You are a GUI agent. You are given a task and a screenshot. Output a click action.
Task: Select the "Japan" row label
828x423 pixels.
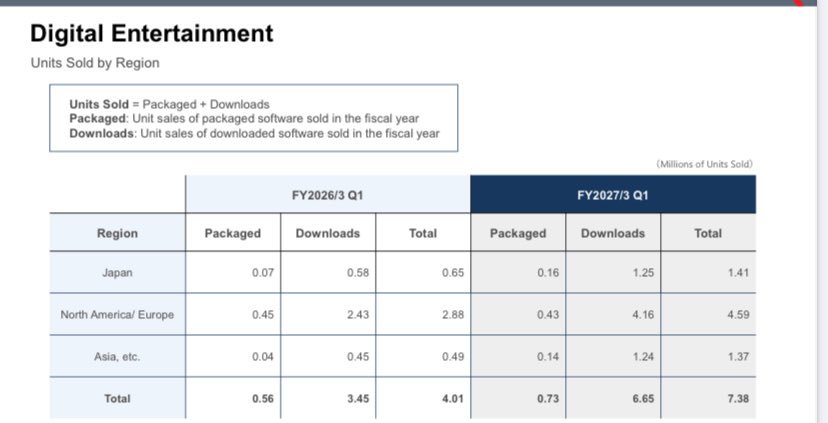pos(117,273)
